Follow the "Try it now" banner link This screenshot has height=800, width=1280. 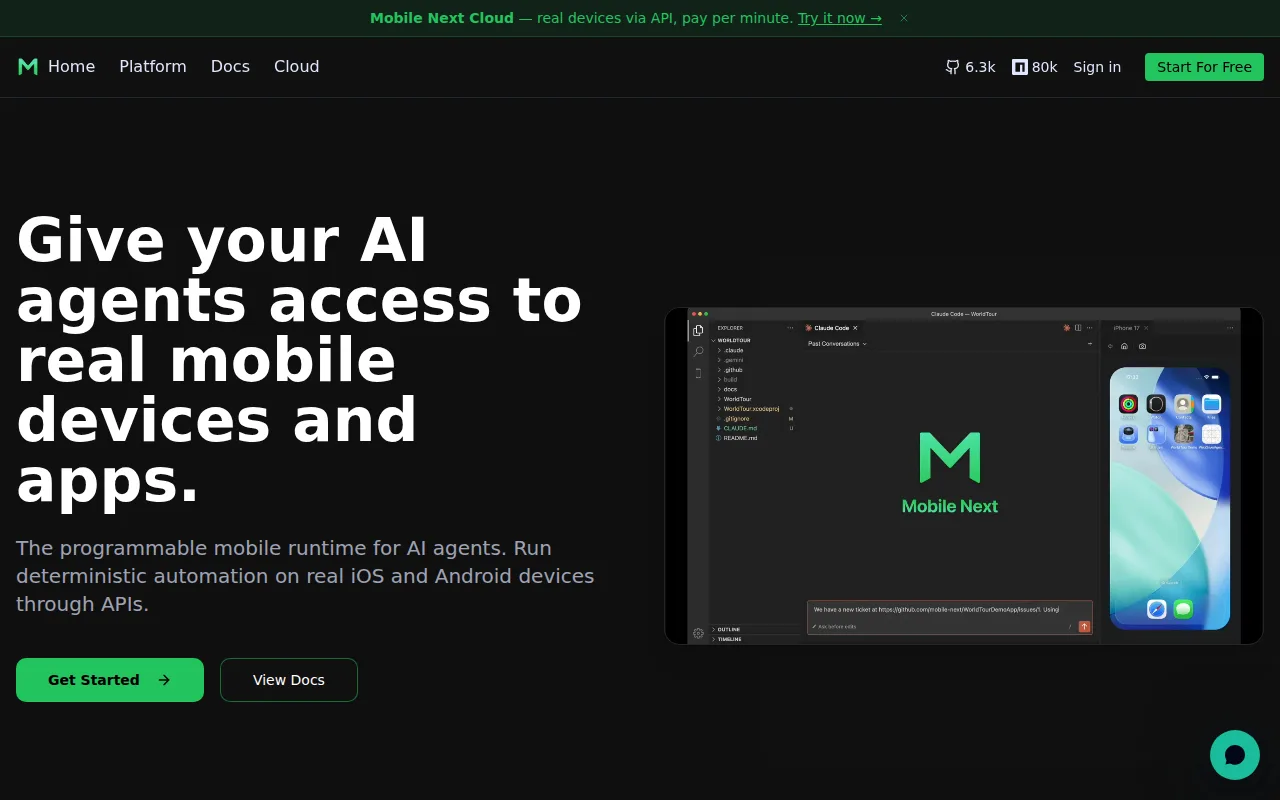(x=840, y=18)
